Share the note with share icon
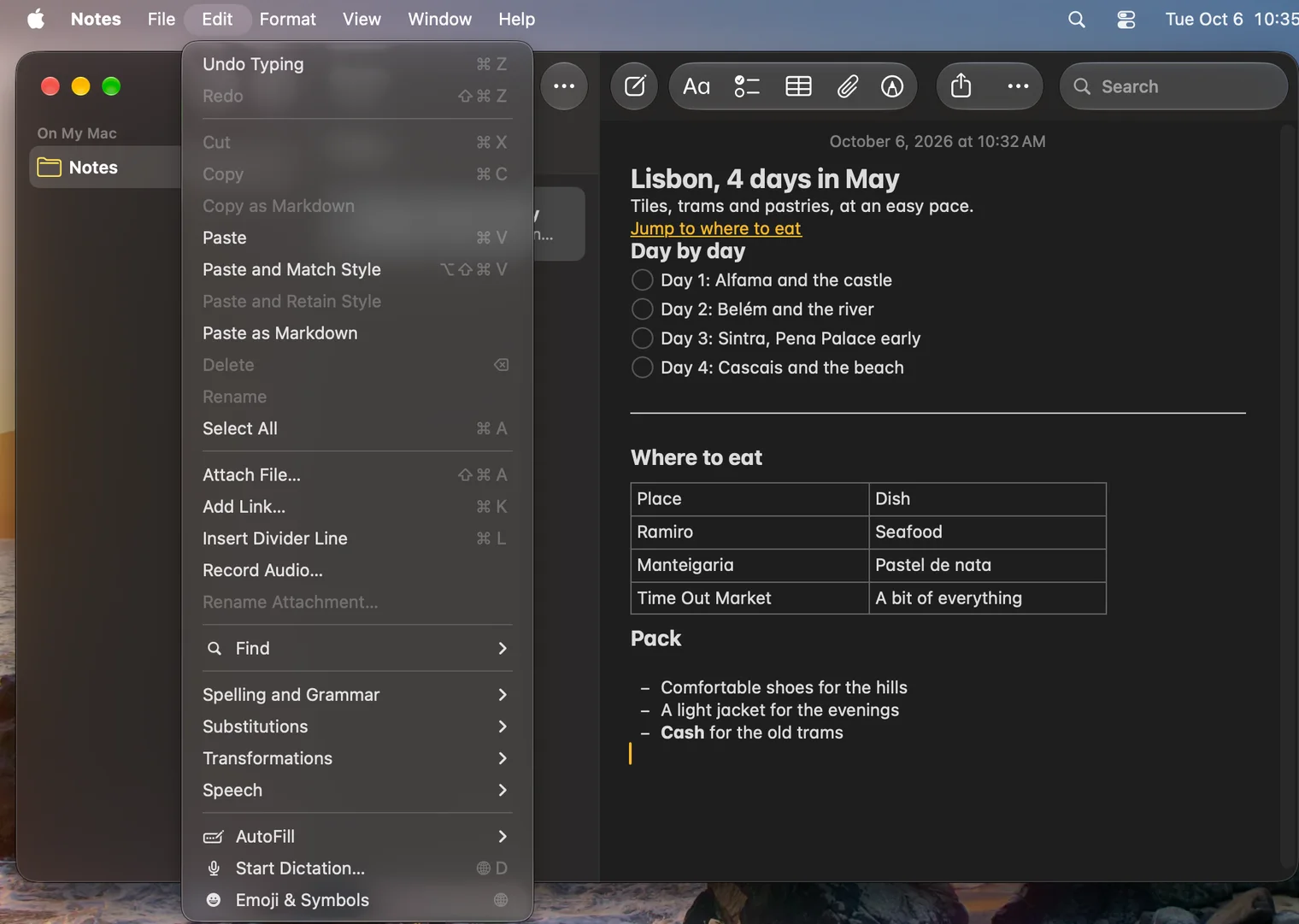 click(x=961, y=86)
